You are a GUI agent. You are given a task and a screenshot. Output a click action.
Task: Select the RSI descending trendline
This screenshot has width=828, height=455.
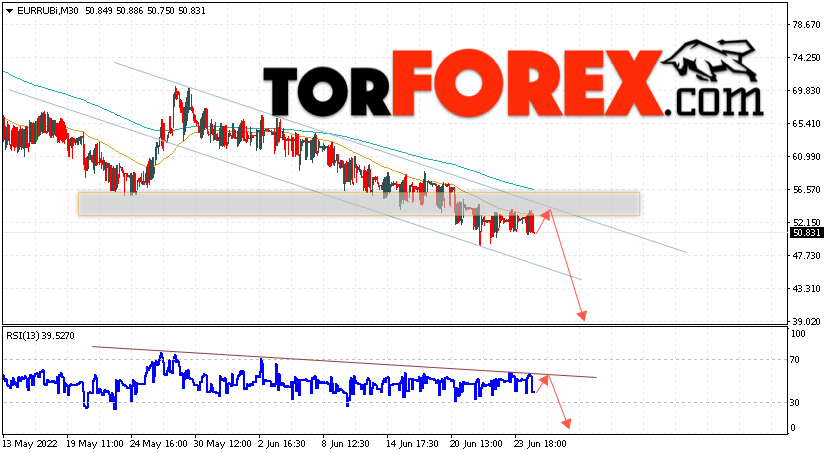coord(344,362)
